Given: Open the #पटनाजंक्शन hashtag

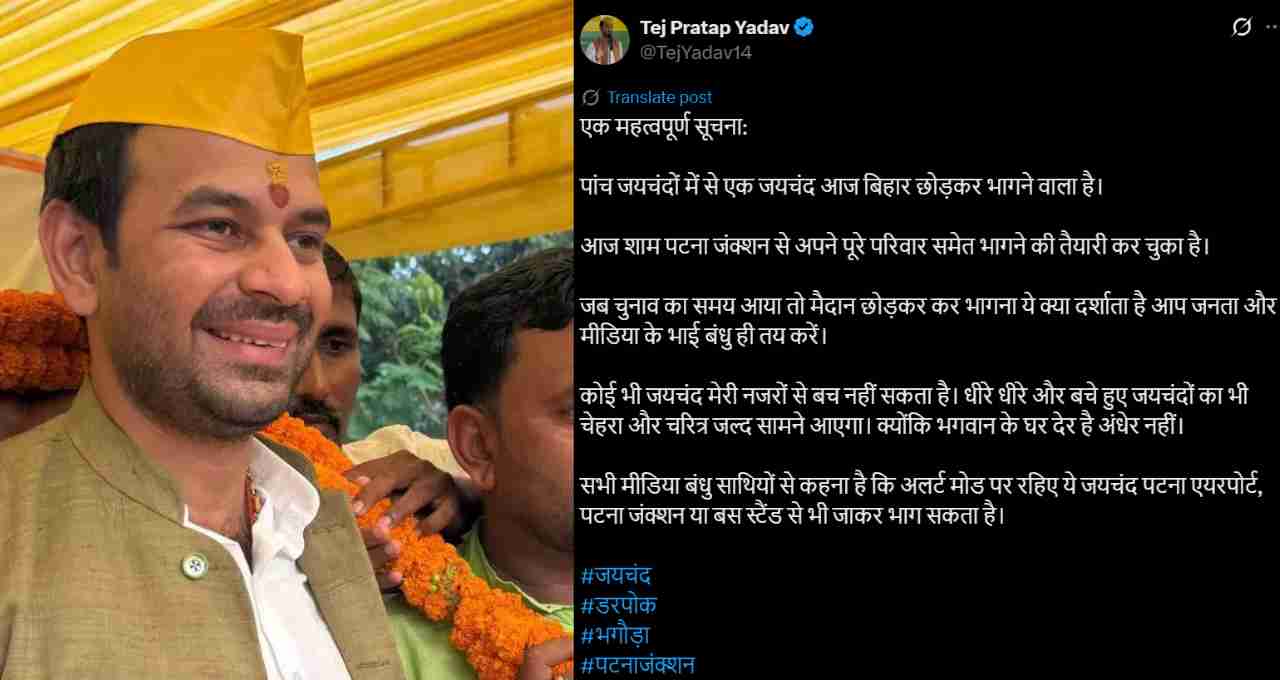Looking at the screenshot, I should 637,664.
